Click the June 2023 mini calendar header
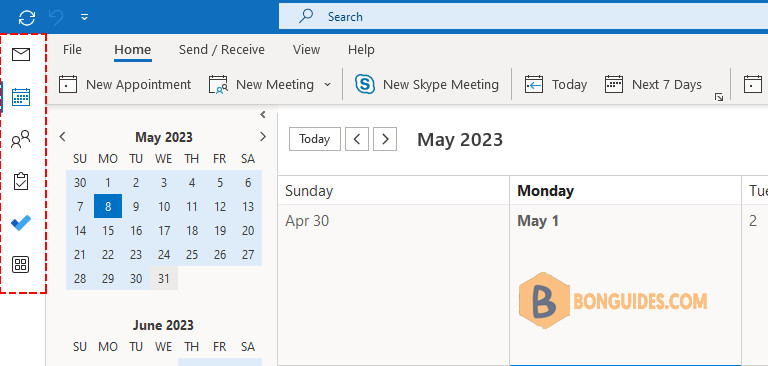768x366 pixels. click(x=163, y=325)
